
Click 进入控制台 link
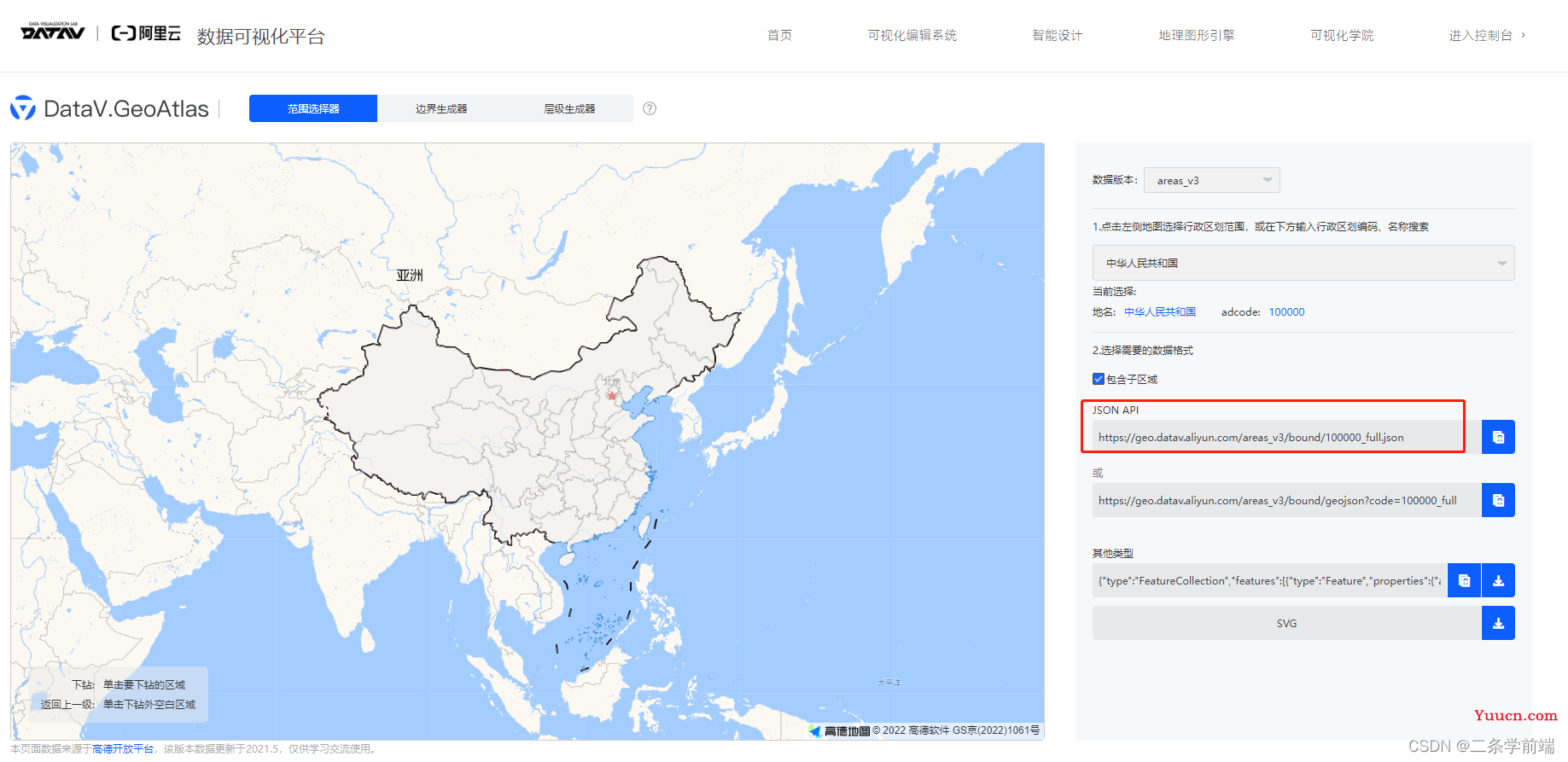(x=1487, y=35)
